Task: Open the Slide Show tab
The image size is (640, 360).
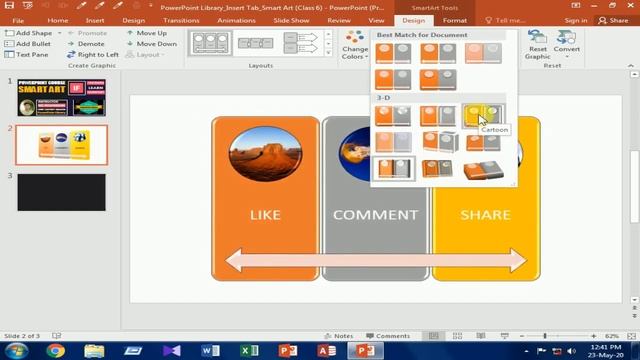Action: pyautogui.click(x=291, y=20)
